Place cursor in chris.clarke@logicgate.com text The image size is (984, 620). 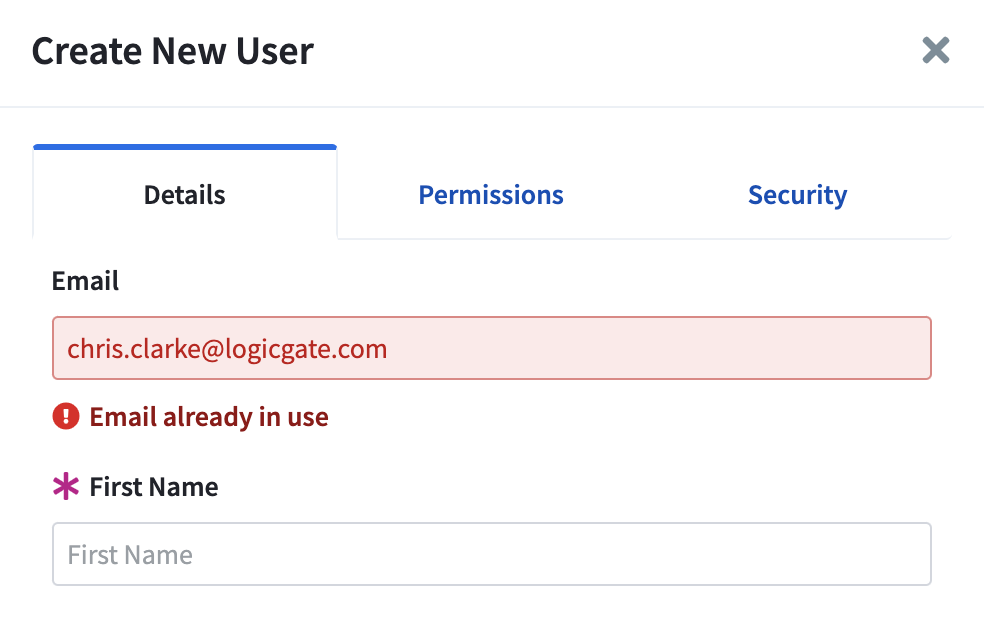[x=227, y=349]
